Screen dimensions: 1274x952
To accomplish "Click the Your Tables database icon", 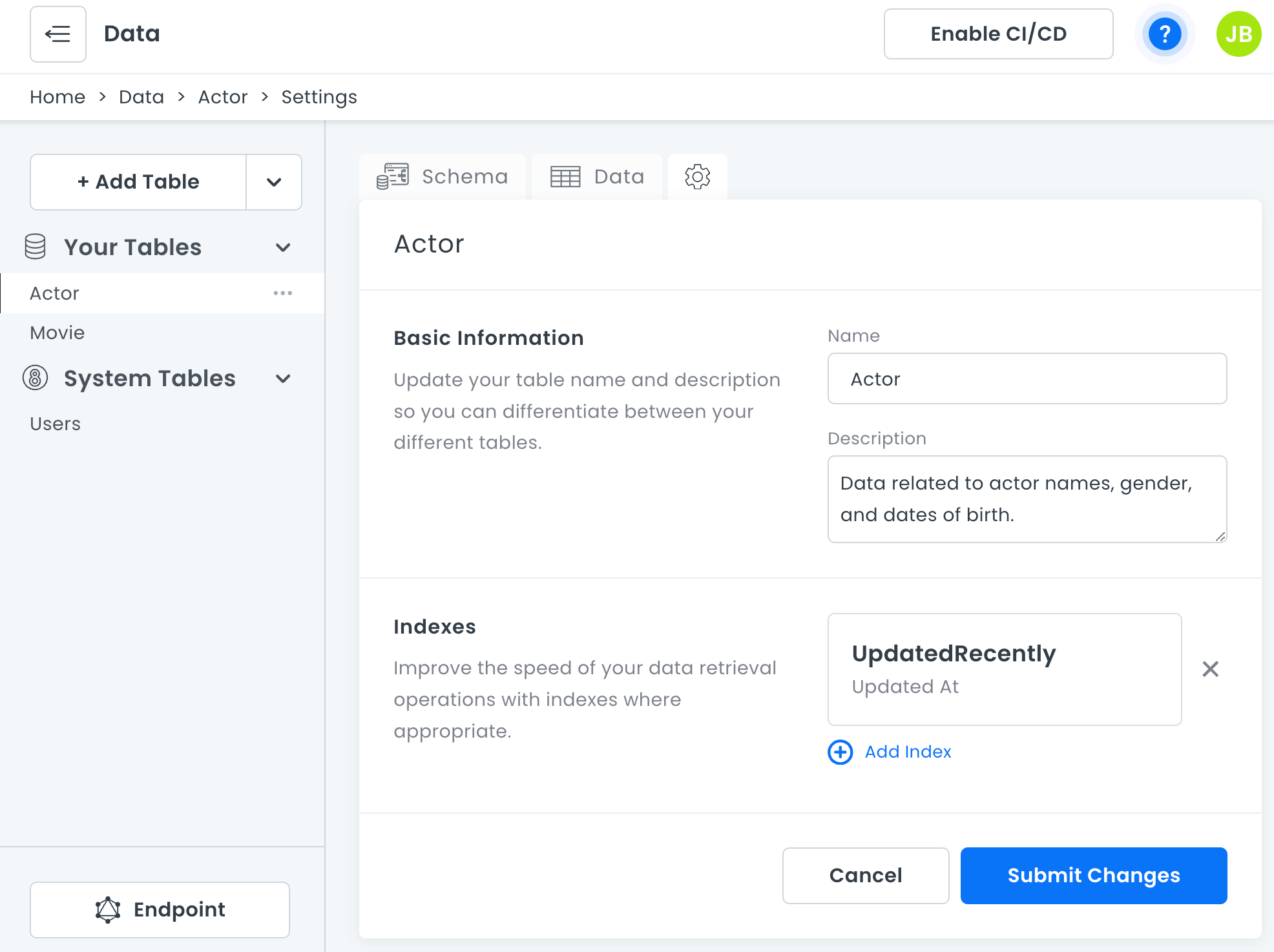I will (x=36, y=247).
